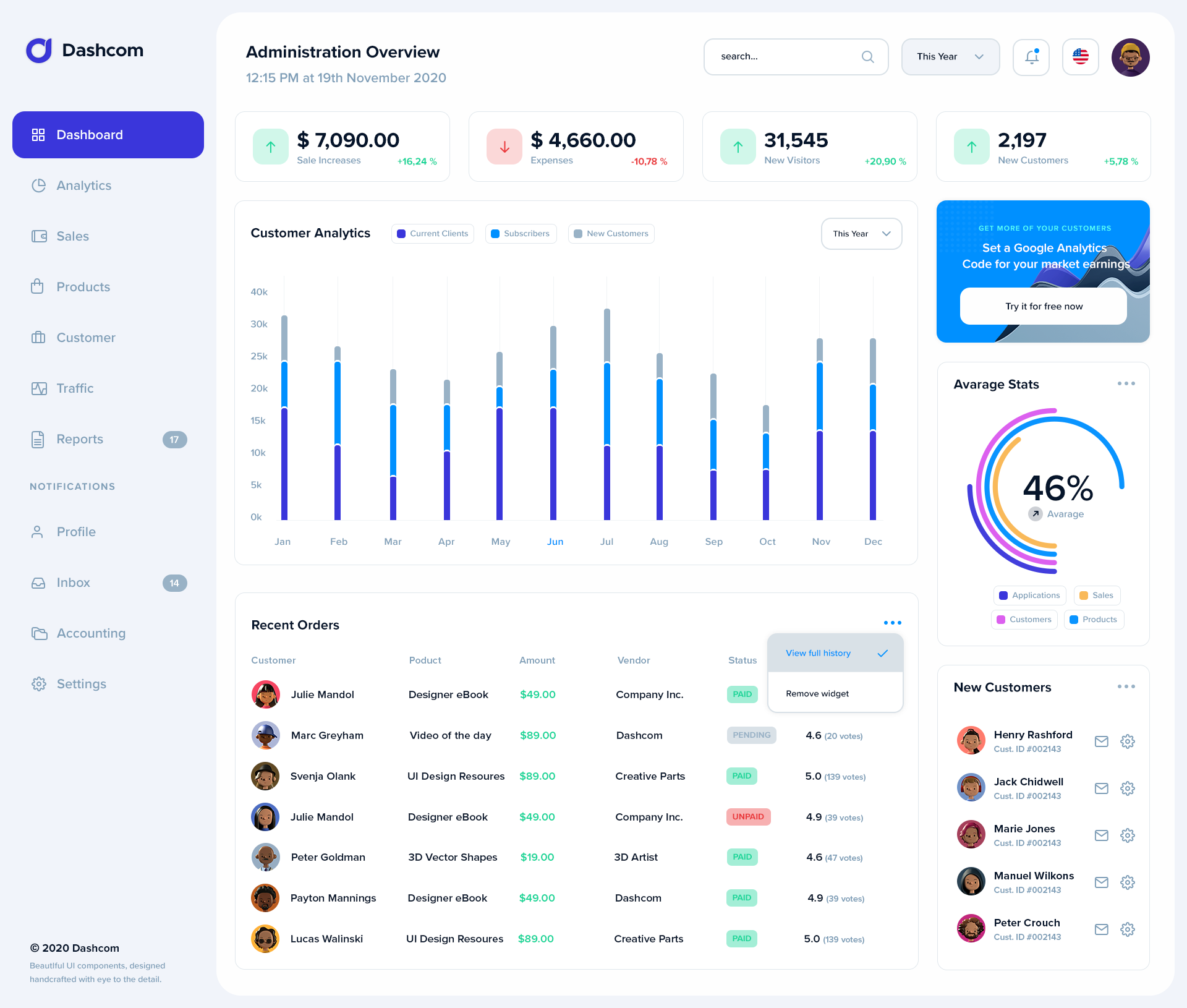Viewport: 1187px width, 1008px height.
Task: Open the Reports section showing 17 notifications
Action: point(80,438)
